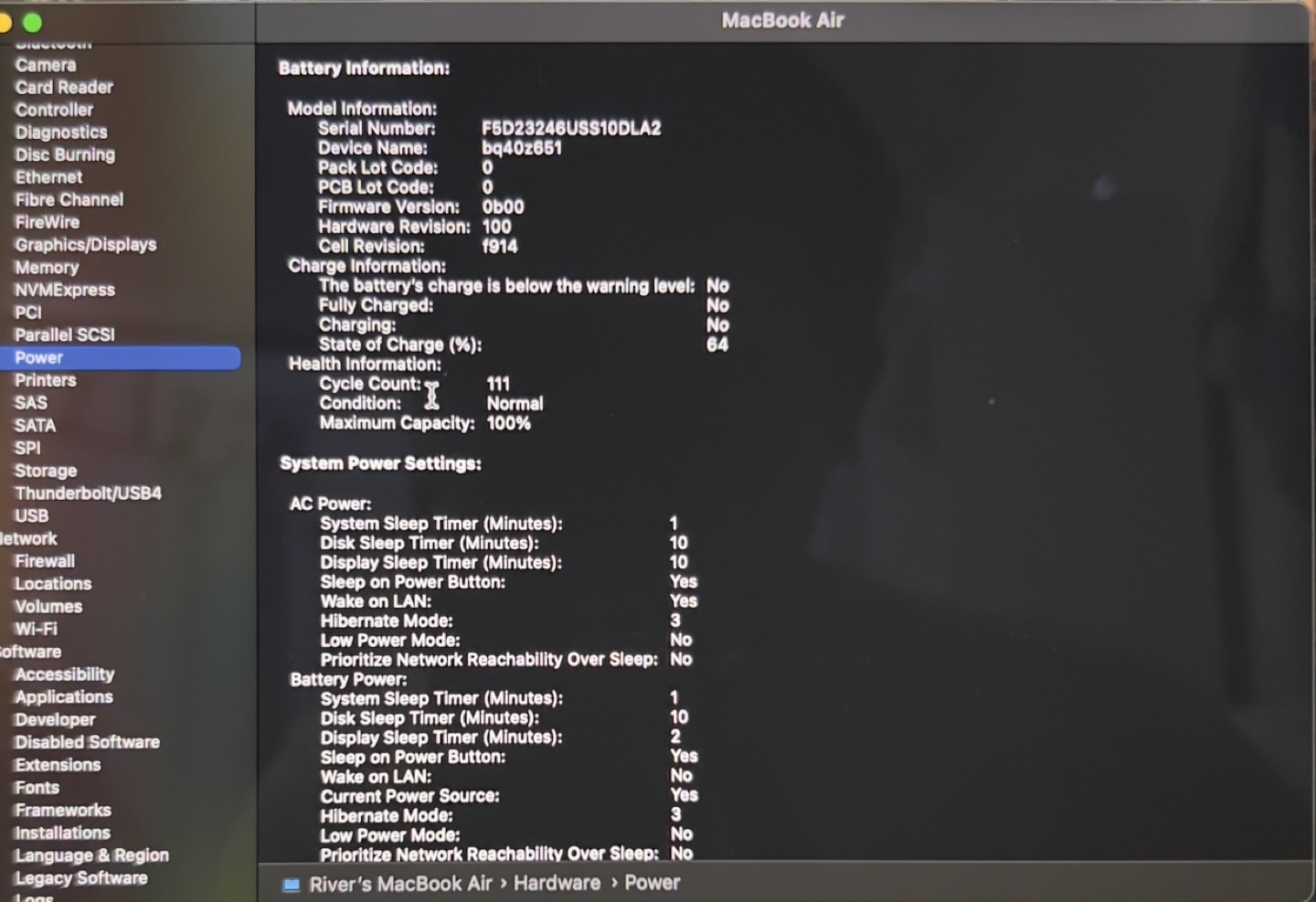Open Installations in the sidebar
This screenshot has width=1316, height=902.
coord(62,833)
